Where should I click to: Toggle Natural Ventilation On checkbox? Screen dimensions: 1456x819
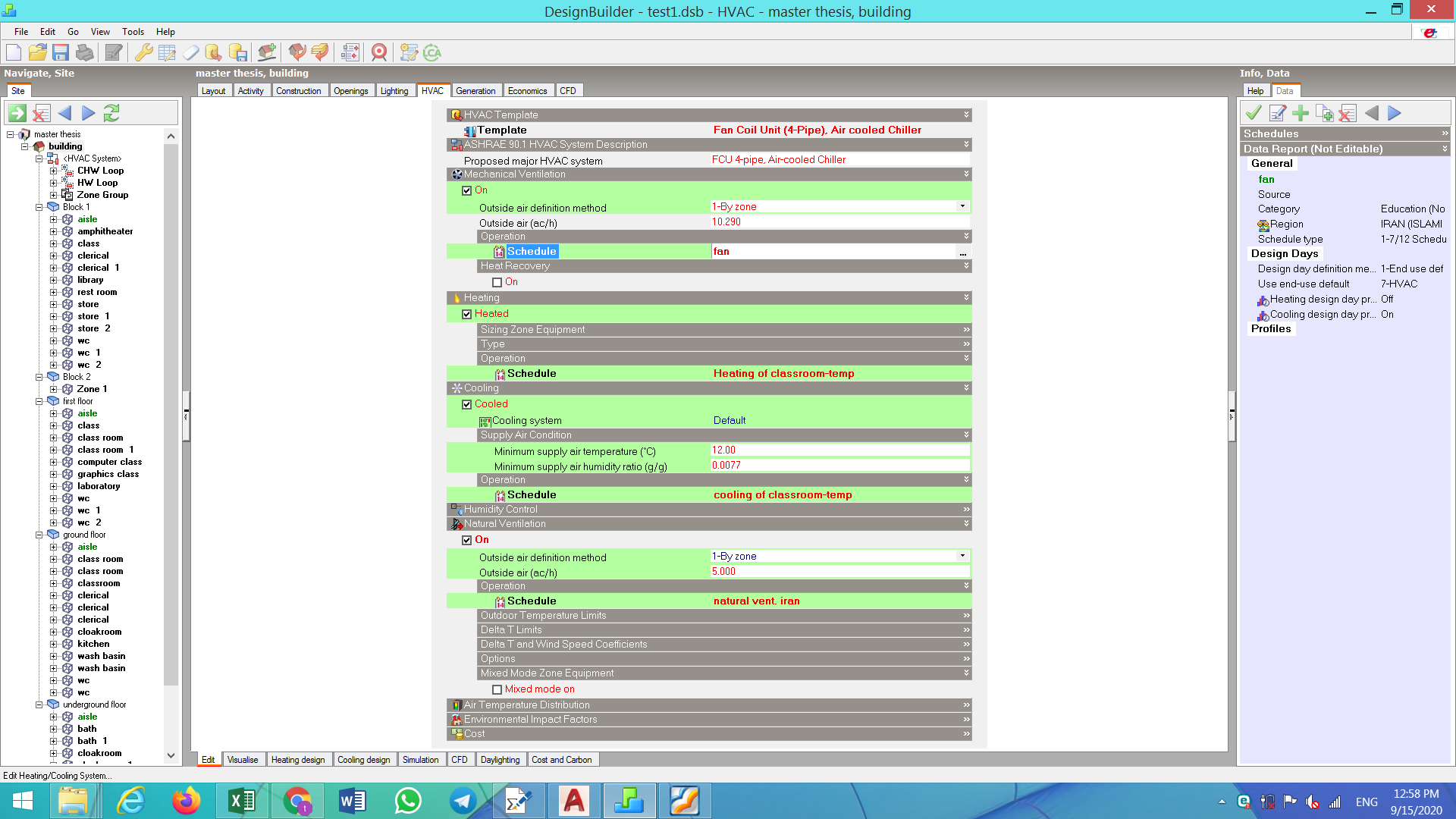[x=466, y=540]
